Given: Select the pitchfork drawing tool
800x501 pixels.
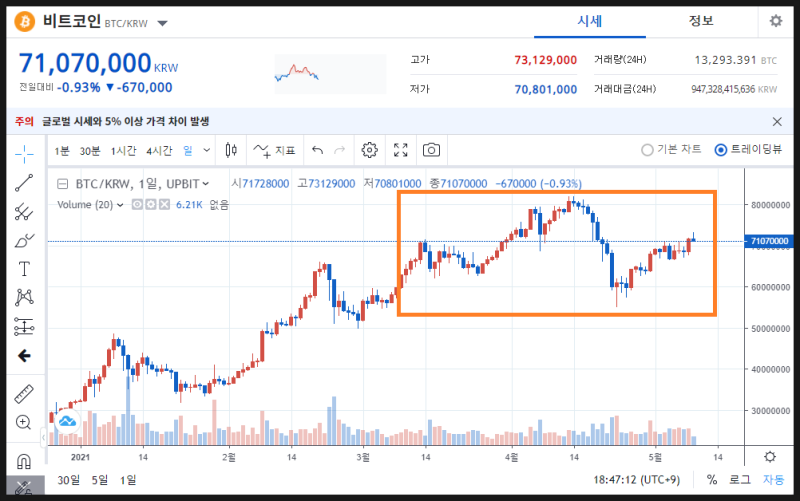Looking at the screenshot, I should (x=24, y=211).
